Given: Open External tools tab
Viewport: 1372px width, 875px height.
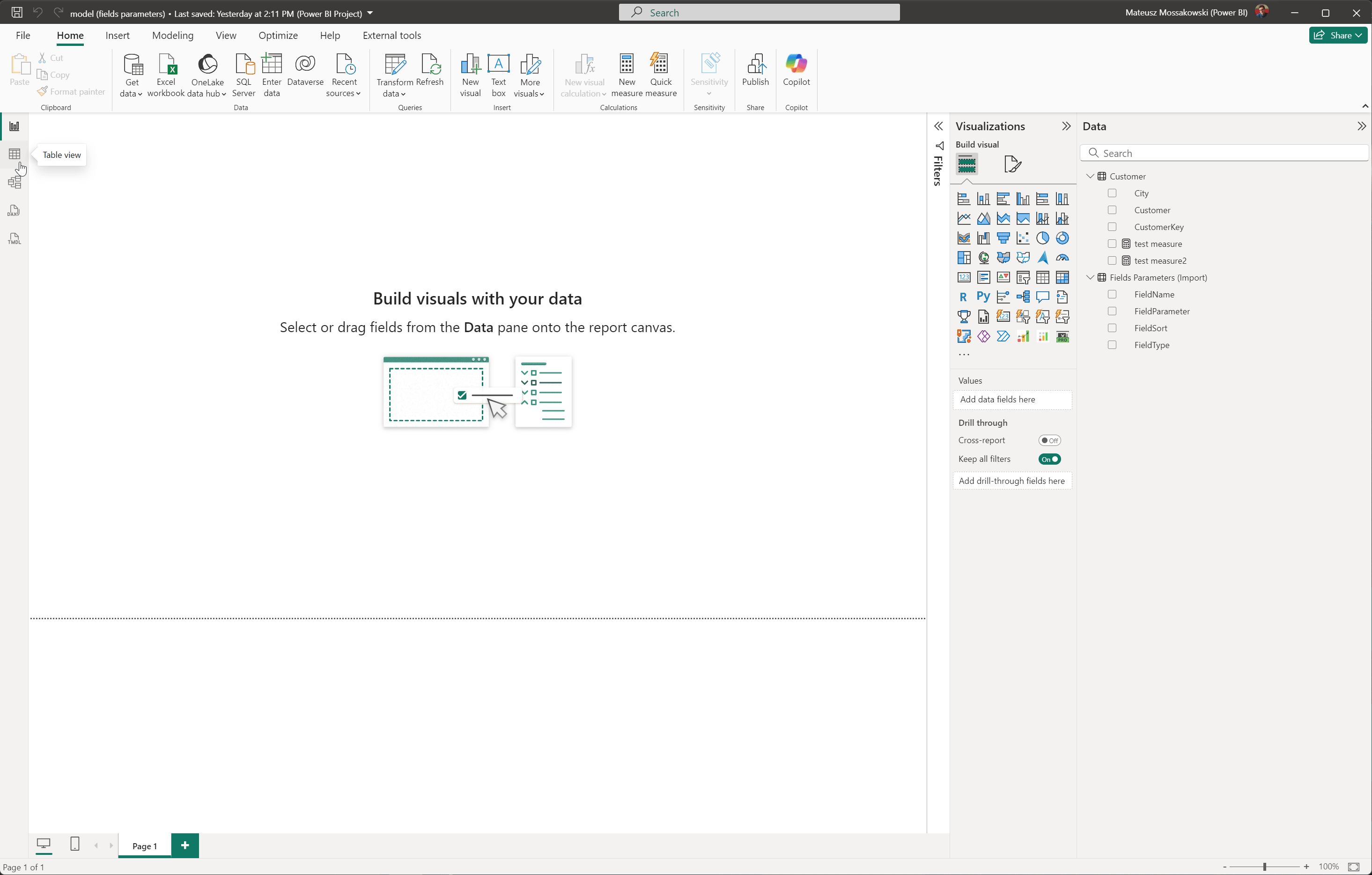Looking at the screenshot, I should (x=392, y=35).
